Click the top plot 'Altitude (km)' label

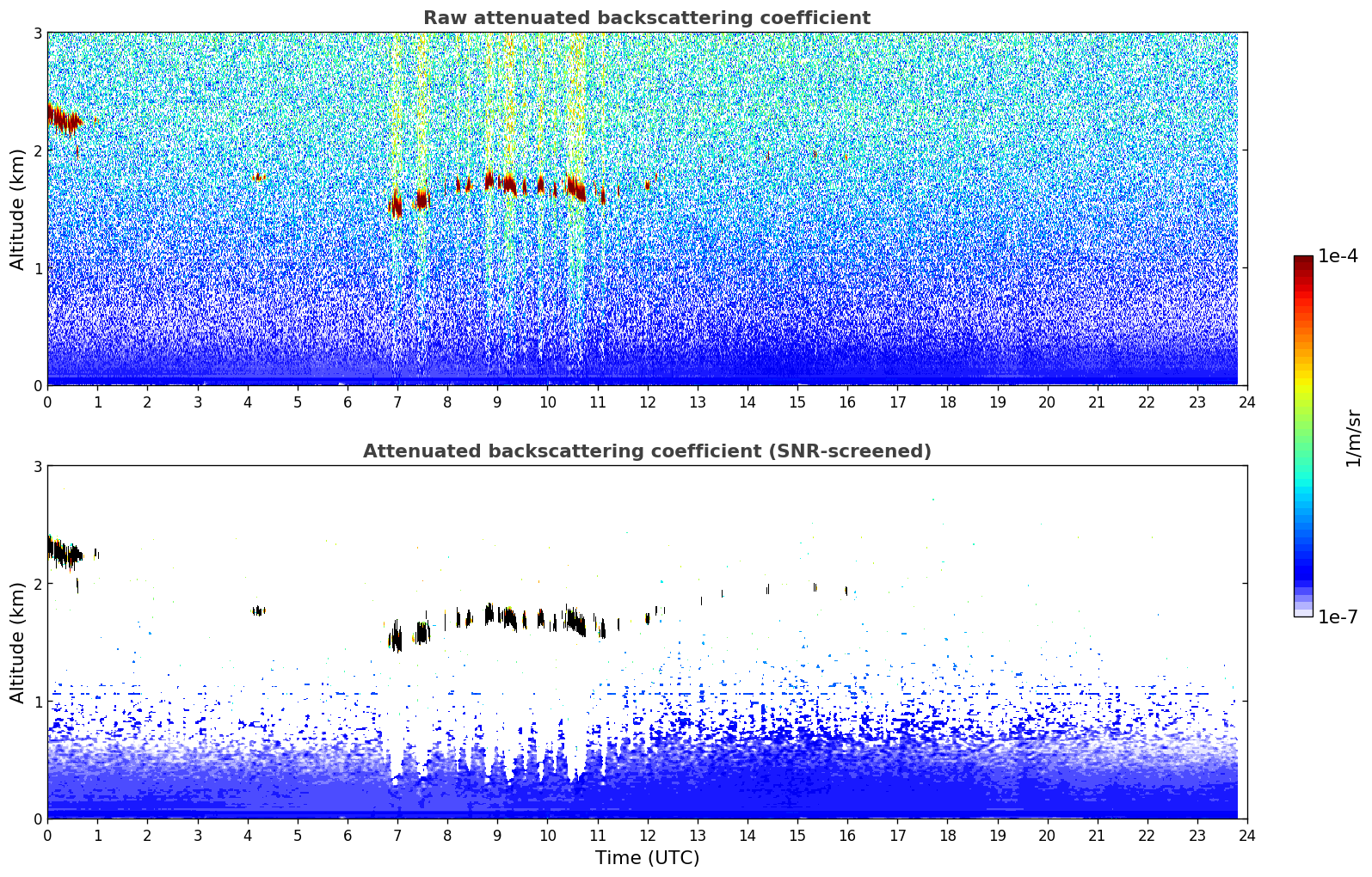(x=17, y=209)
